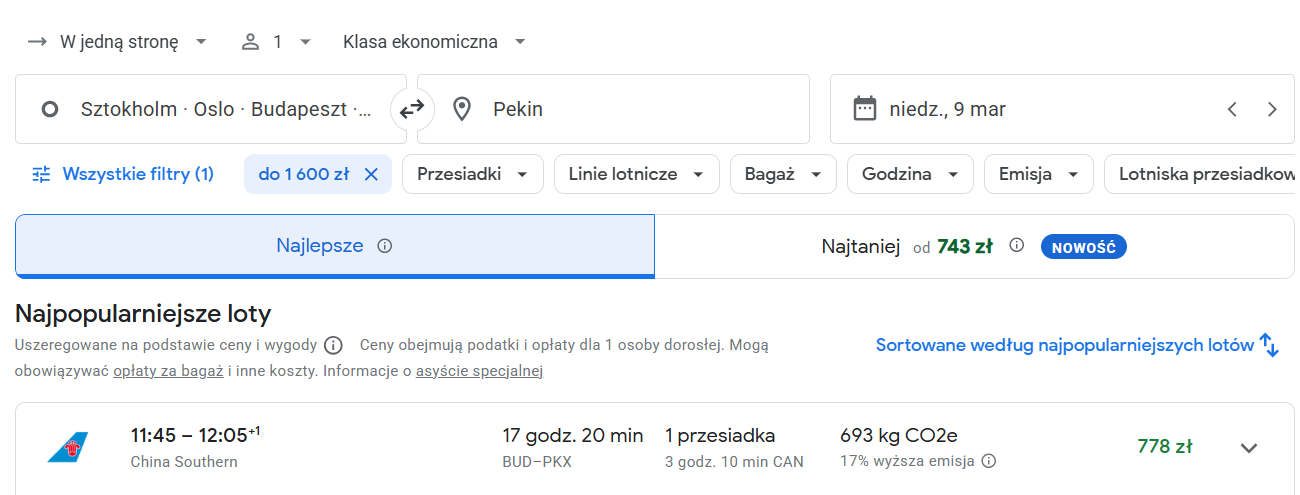This screenshot has width=1300, height=495.
Task: Click the 'Najpopularniejsze loty' heading
Action: [143, 314]
